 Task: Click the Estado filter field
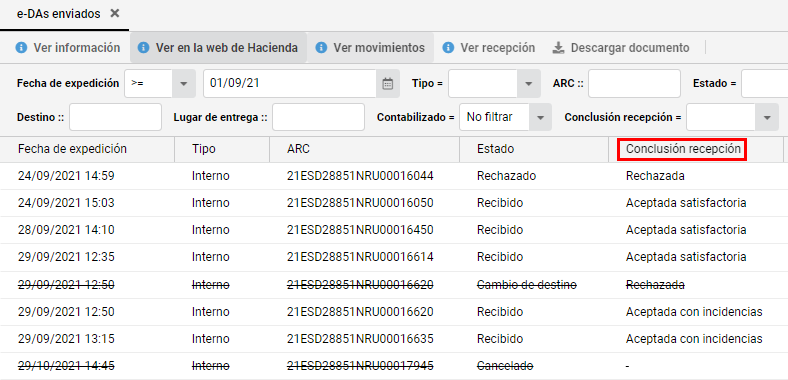pos(764,83)
